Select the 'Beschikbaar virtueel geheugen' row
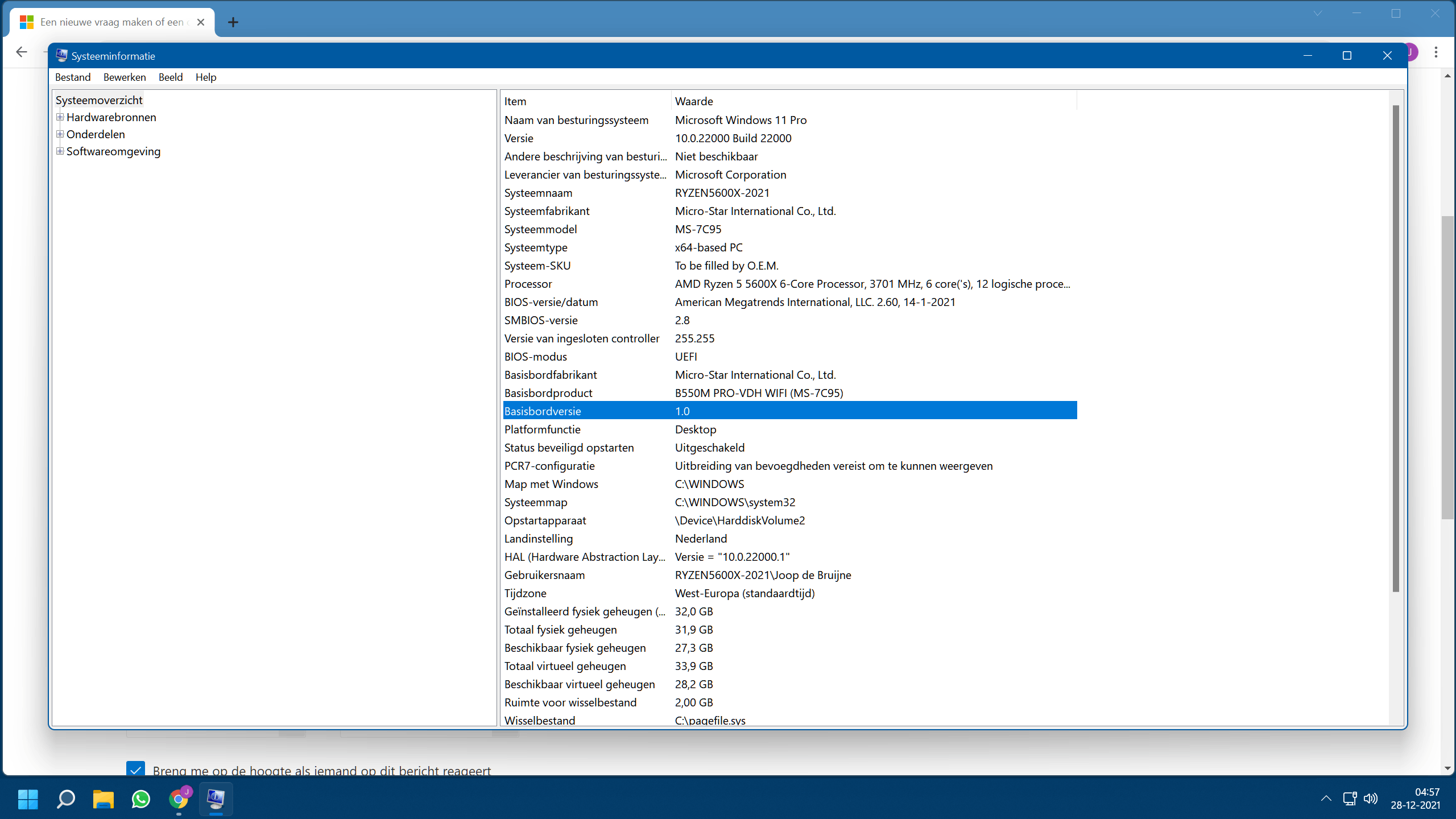 (790, 684)
